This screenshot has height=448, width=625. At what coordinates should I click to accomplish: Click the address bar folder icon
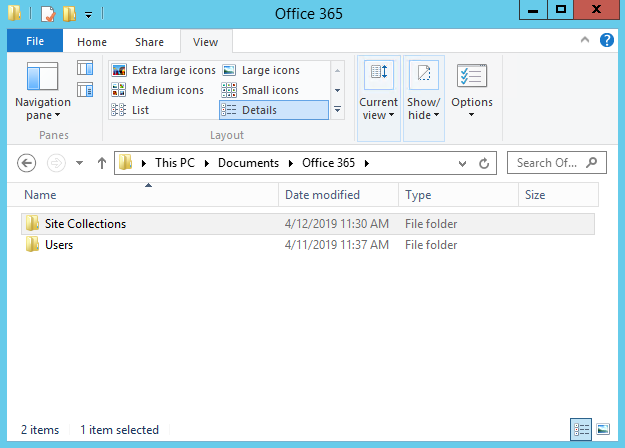tap(126, 162)
